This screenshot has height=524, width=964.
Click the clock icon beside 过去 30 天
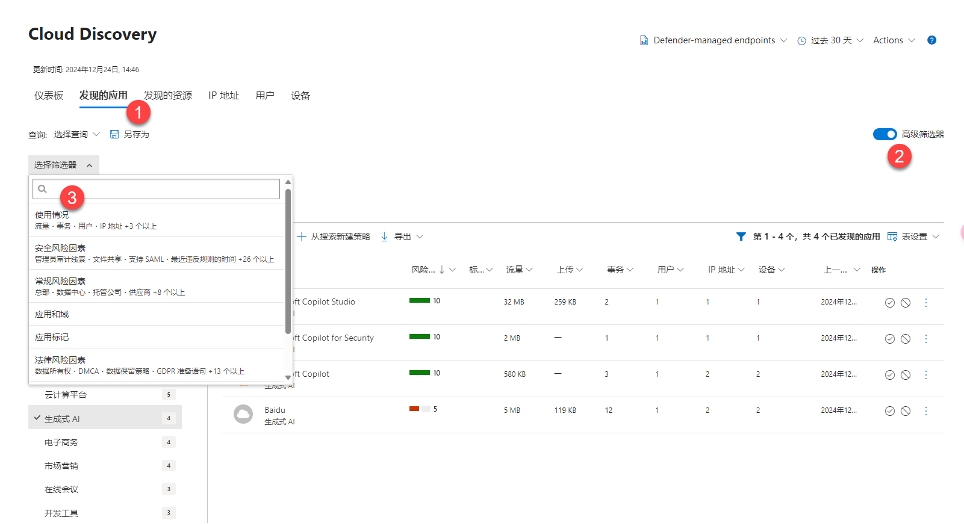pos(802,41)
